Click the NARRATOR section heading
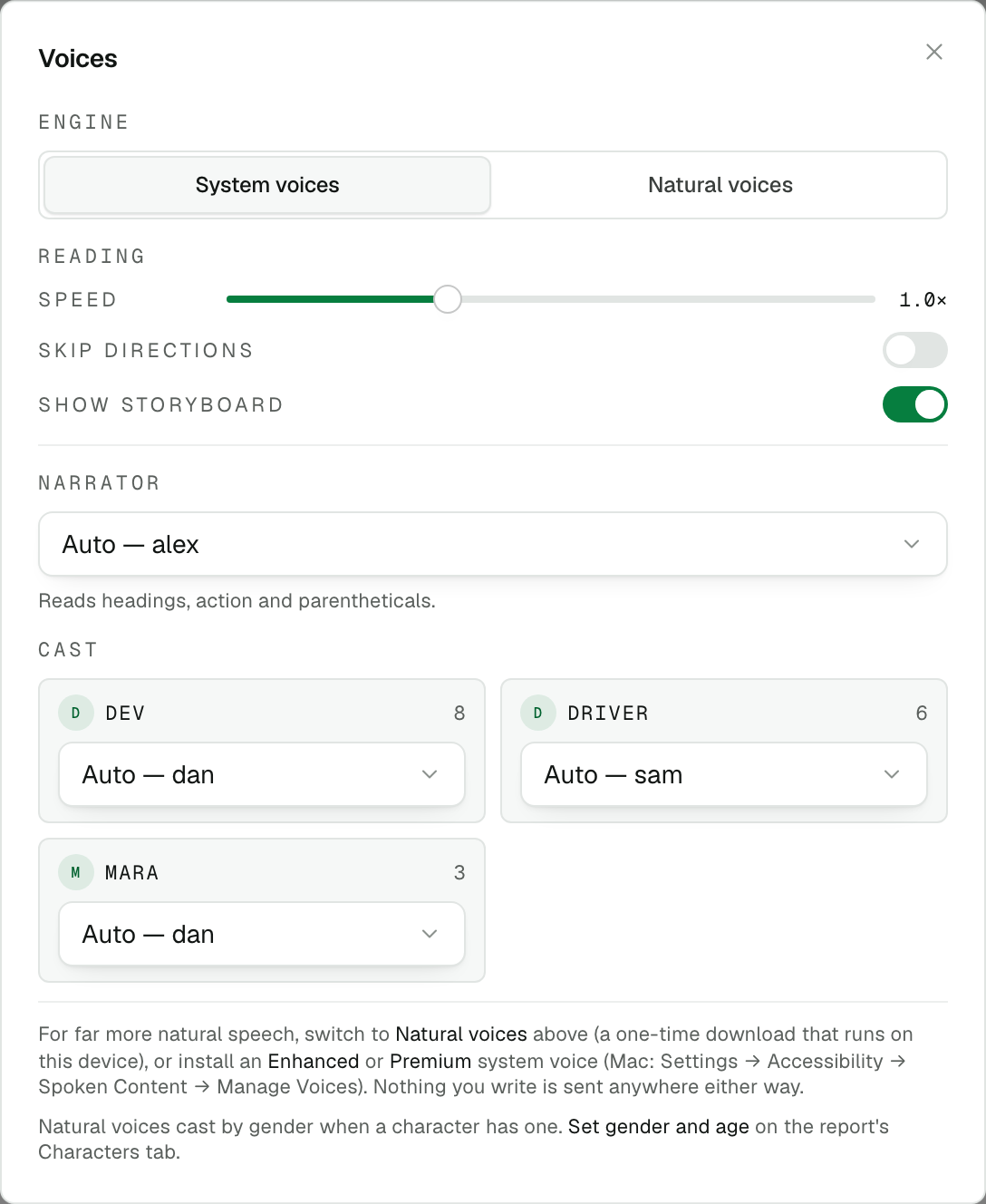The height and width of the screenshot is (1204, 986). pyautogui.click(x=100, y=483)
